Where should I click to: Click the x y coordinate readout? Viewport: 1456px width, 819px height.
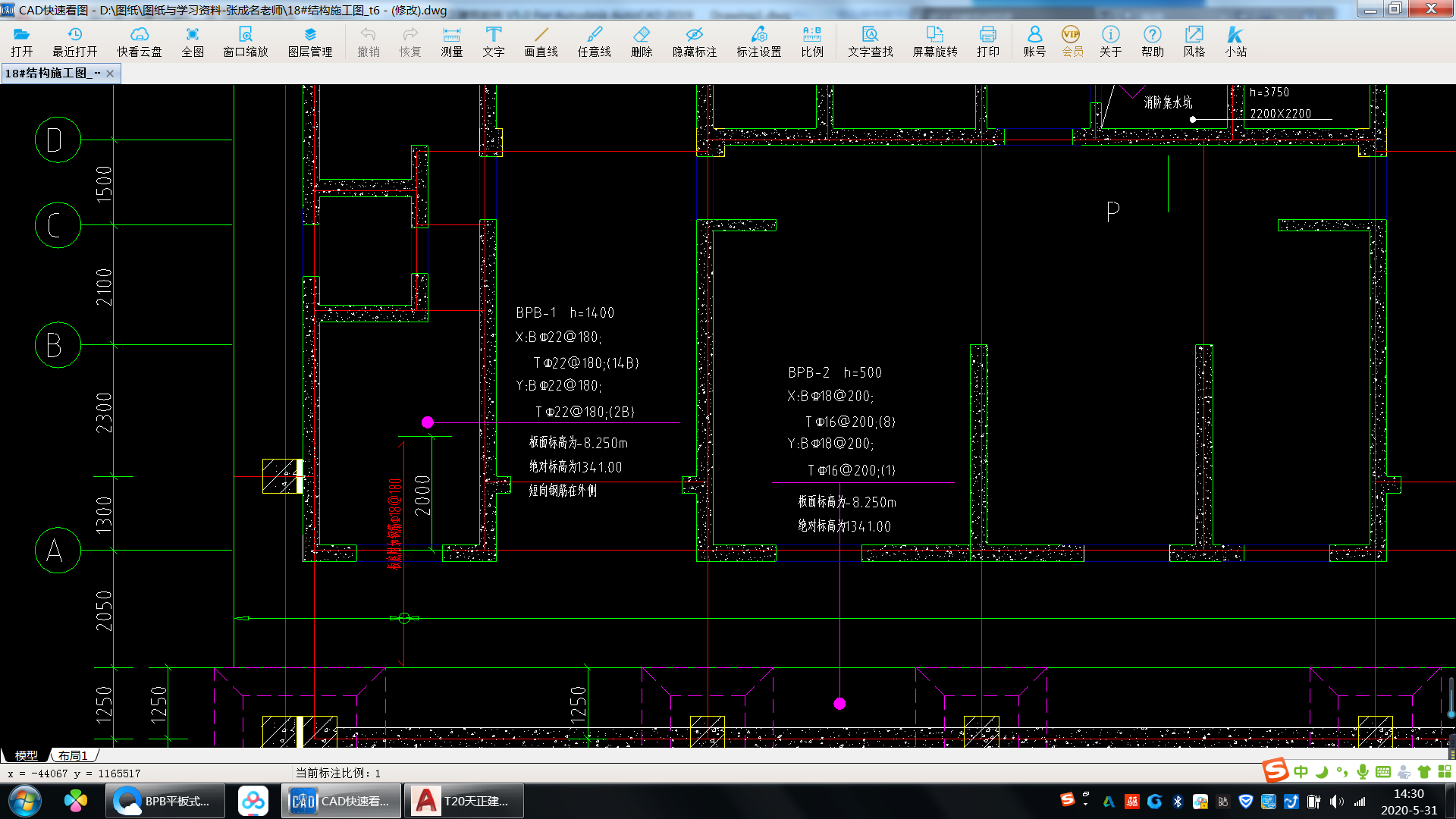tap(74, 773)
